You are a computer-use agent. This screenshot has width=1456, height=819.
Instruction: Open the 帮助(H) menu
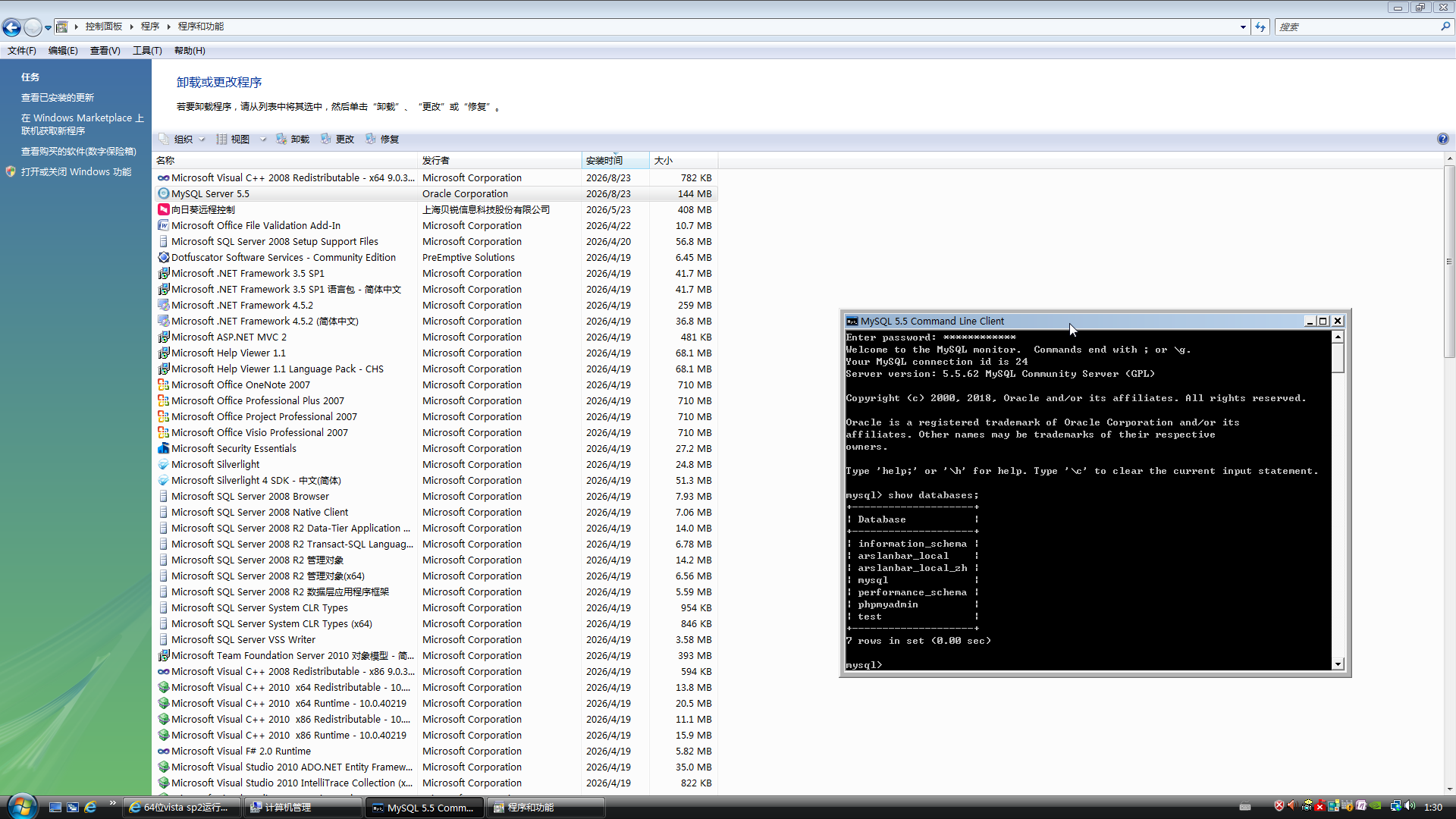click(190, 51)
